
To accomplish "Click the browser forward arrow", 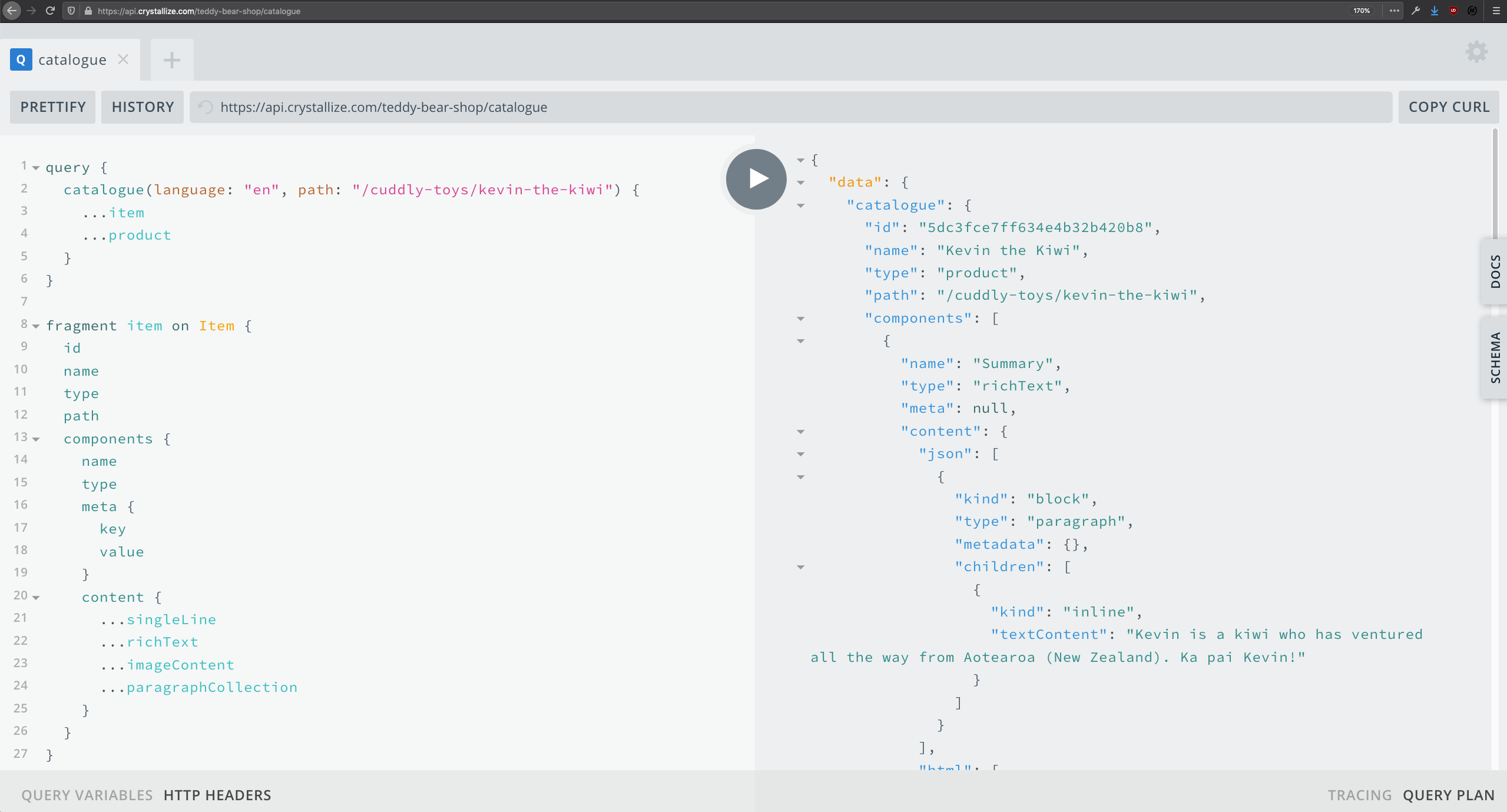I will coord(31,11).
